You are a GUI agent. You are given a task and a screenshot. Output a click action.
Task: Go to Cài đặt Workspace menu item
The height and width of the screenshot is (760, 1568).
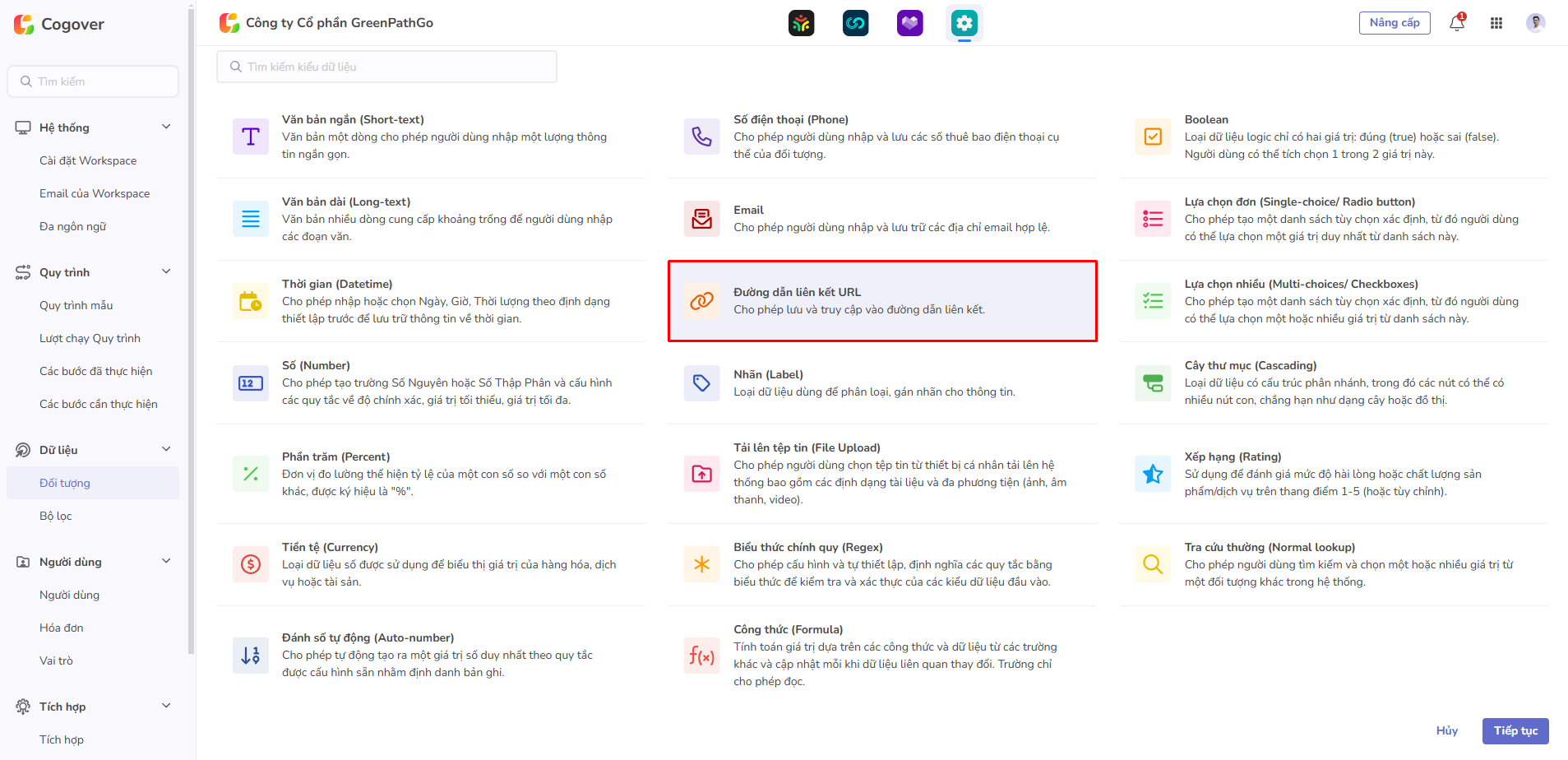[x=88, y=160]
